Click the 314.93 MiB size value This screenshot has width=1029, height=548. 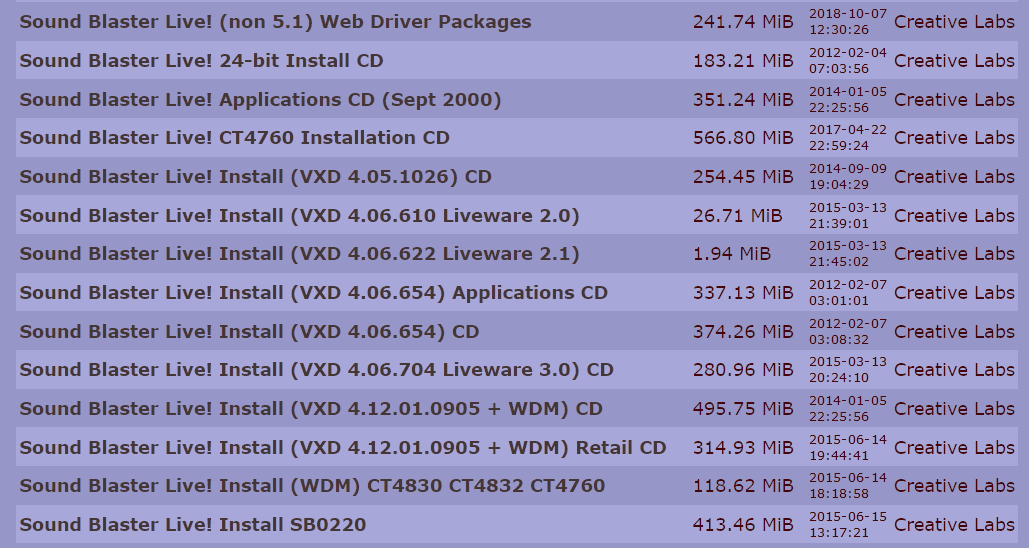pyautogui.click(x=743, y=447)
